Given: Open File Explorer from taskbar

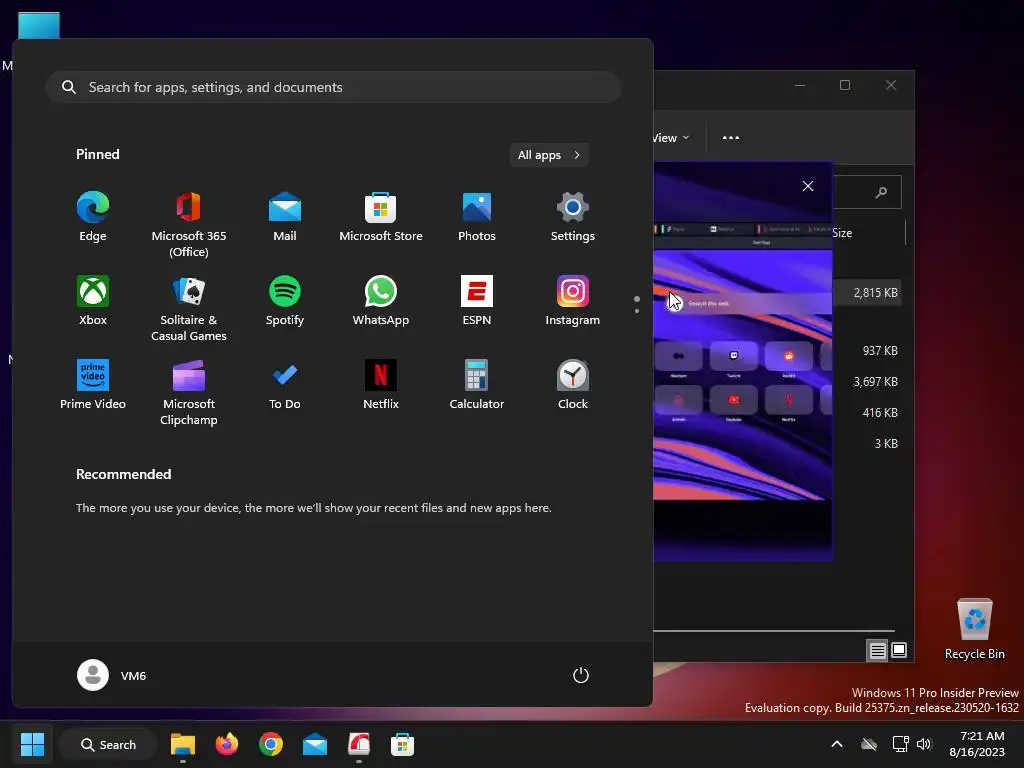Looking at the screenshot, I should click(183, 744).
